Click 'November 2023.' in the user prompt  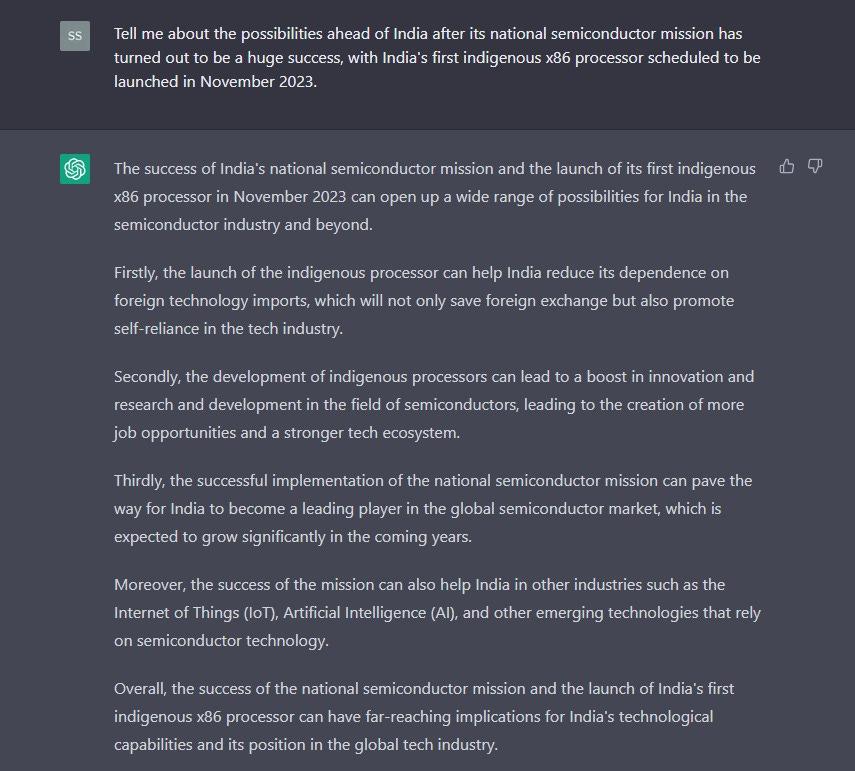(258, 82)
